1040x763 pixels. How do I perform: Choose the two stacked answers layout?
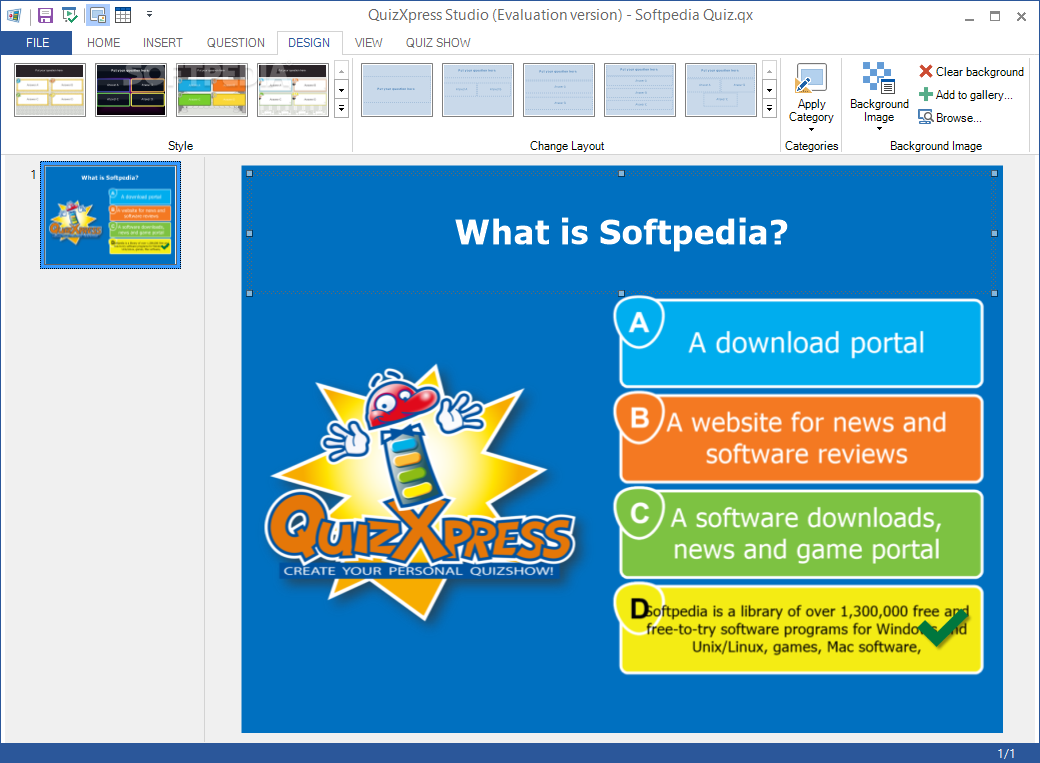[558, 90]
